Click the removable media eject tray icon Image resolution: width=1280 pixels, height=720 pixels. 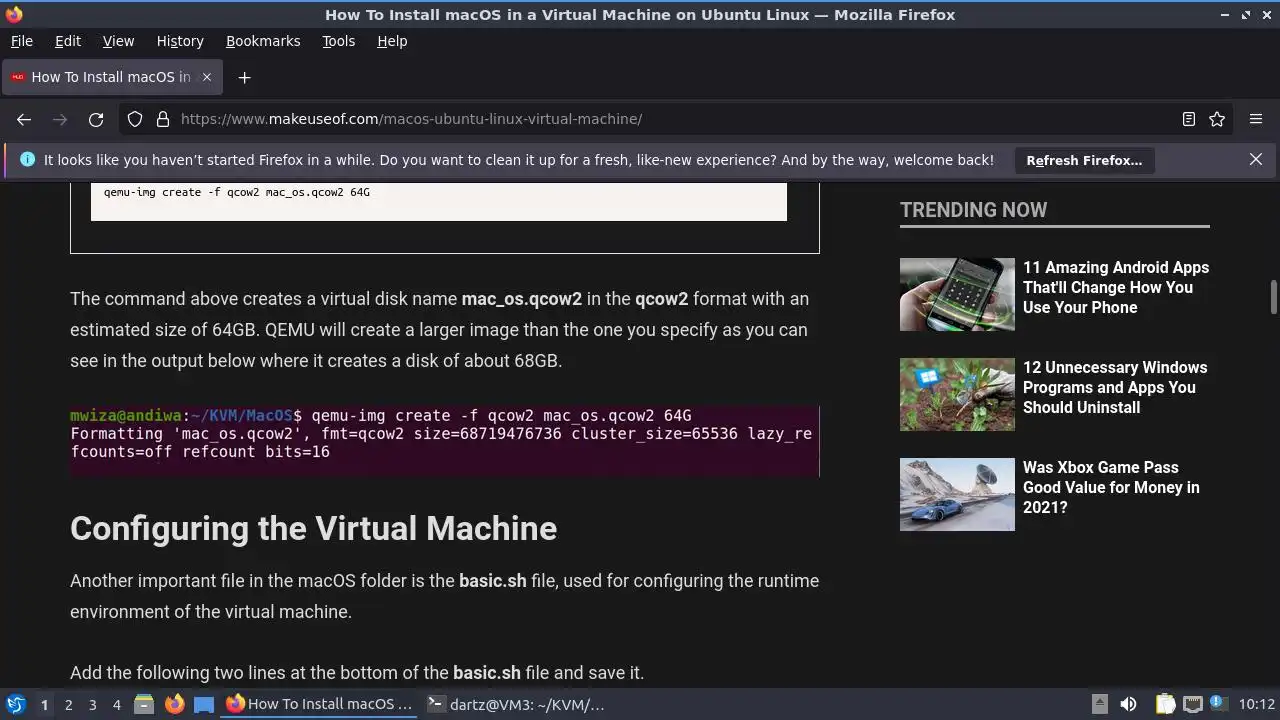tap(1099, 704)
